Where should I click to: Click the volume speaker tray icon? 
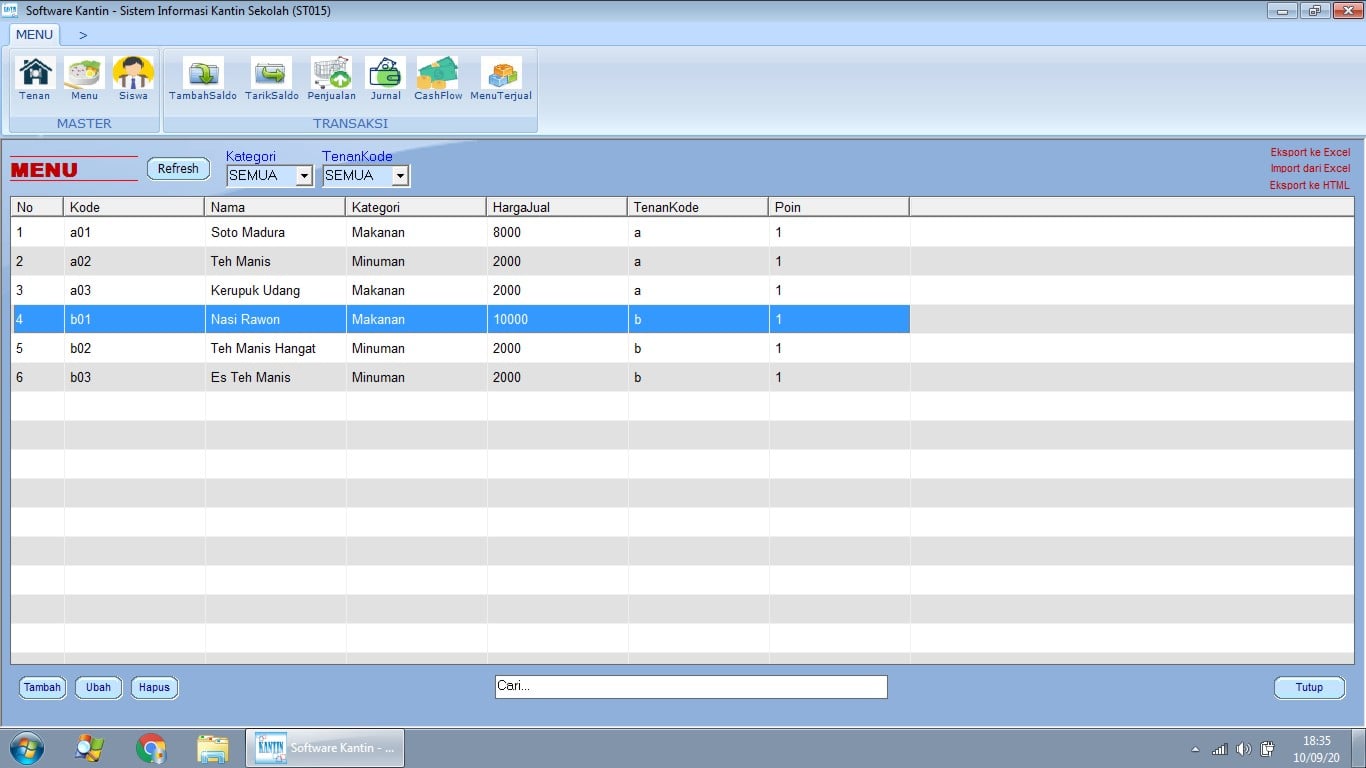tap(1244, 749)
